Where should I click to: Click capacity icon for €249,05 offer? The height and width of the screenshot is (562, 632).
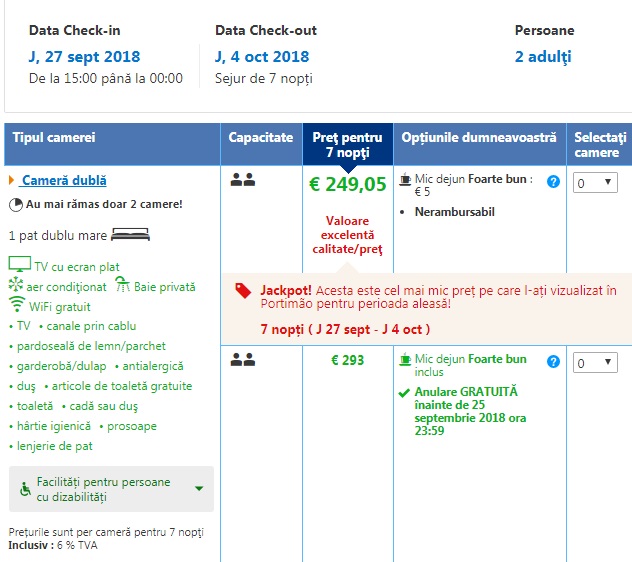click(241, 181)
